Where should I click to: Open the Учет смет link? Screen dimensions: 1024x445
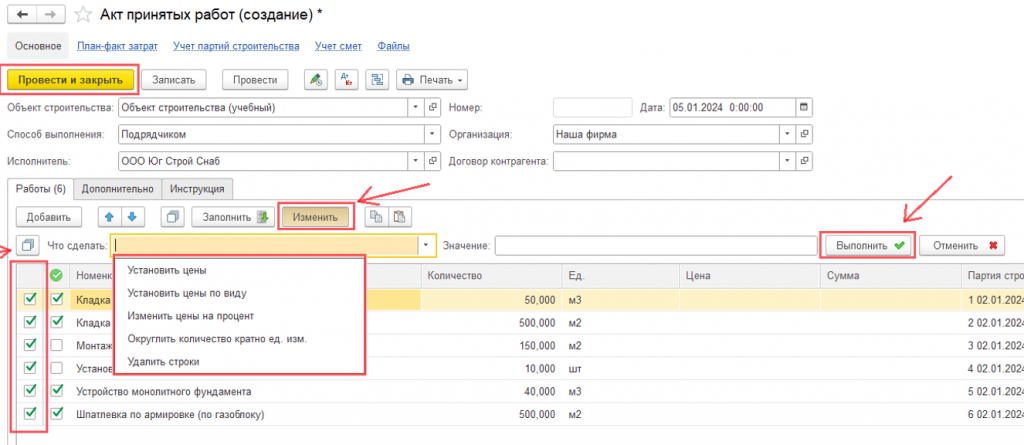[338, 46]
